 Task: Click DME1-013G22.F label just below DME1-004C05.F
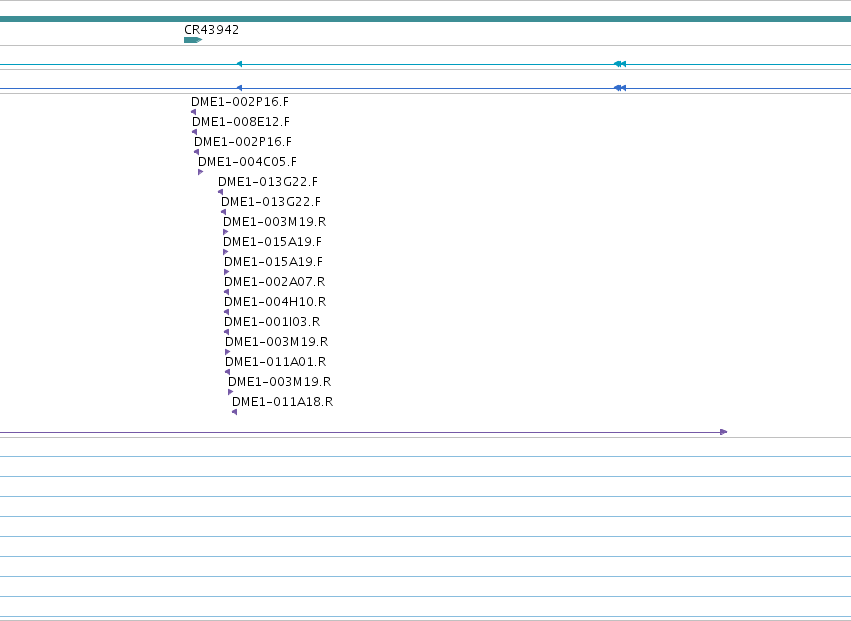point(268,182)
